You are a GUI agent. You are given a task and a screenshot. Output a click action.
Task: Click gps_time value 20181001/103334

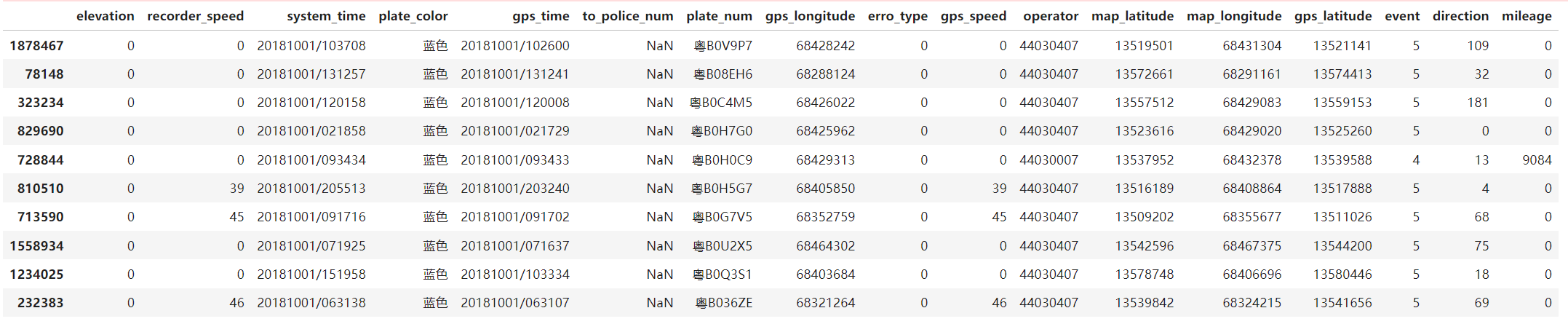515,274
